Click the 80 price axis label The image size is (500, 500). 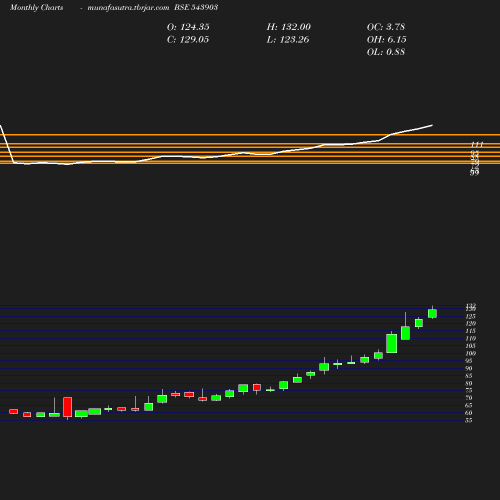tap(469, 383)
